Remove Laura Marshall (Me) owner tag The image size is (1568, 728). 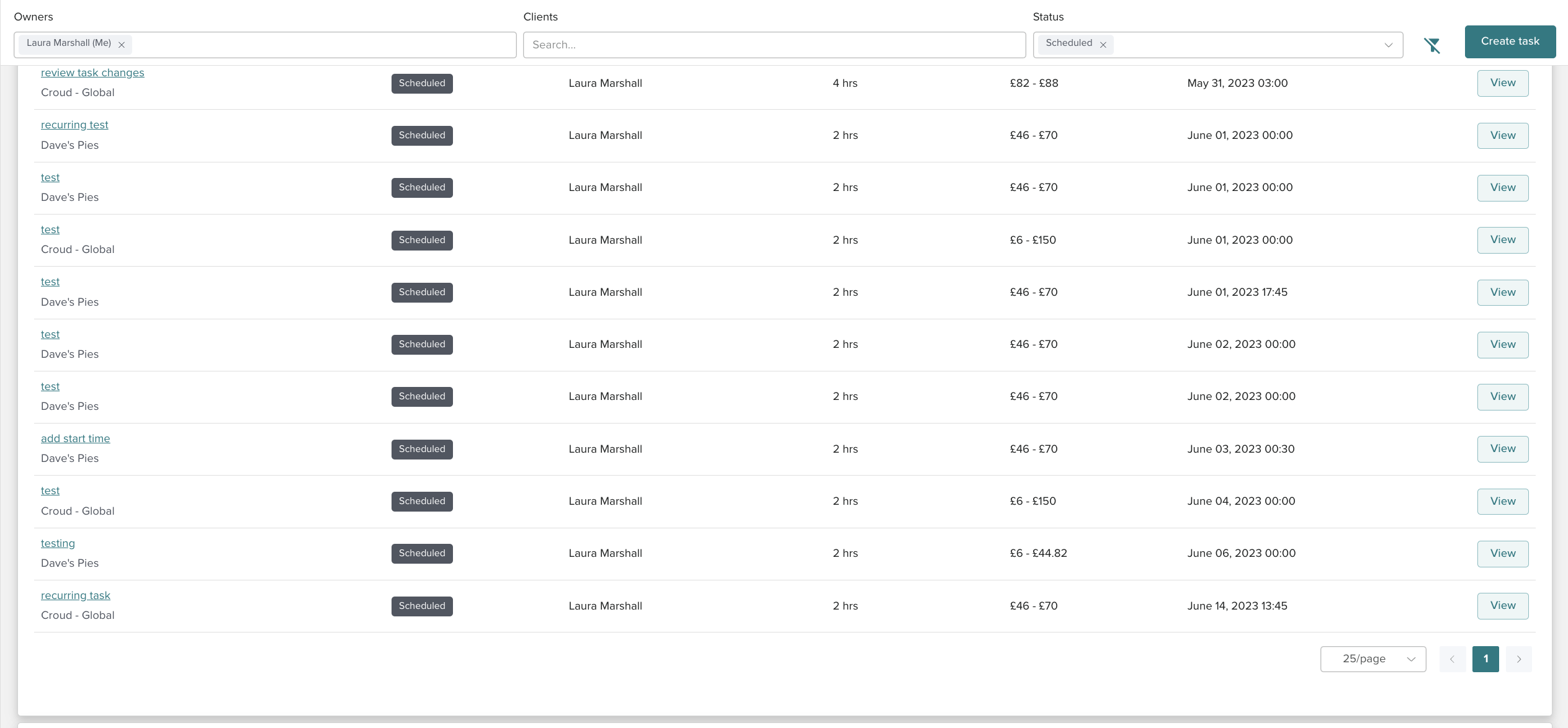tap(122, 45)
